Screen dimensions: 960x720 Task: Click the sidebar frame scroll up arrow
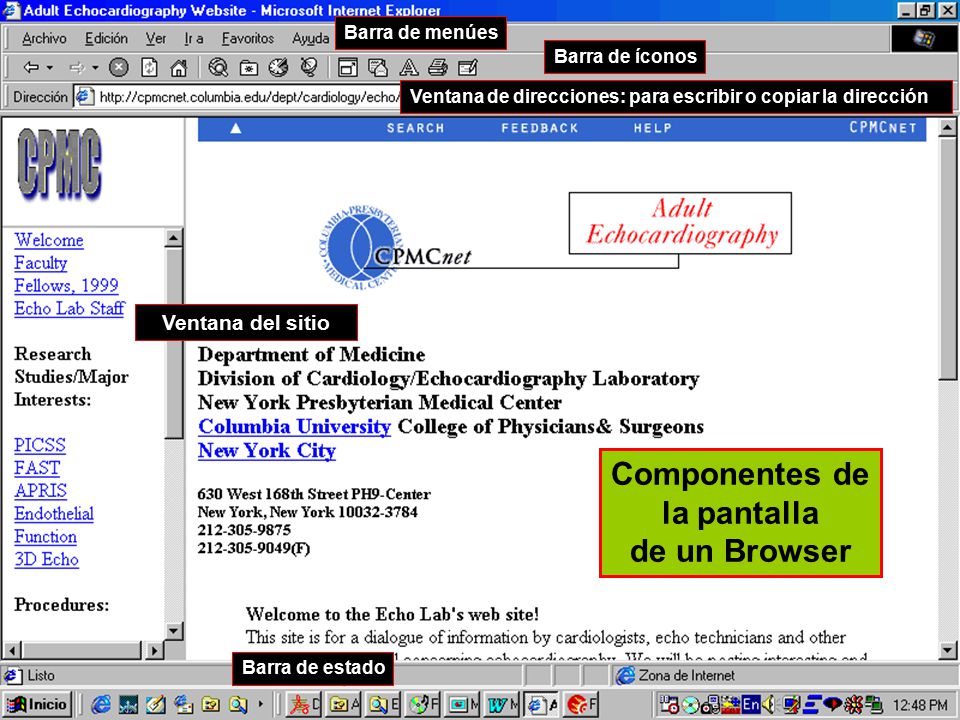(174, 238)
